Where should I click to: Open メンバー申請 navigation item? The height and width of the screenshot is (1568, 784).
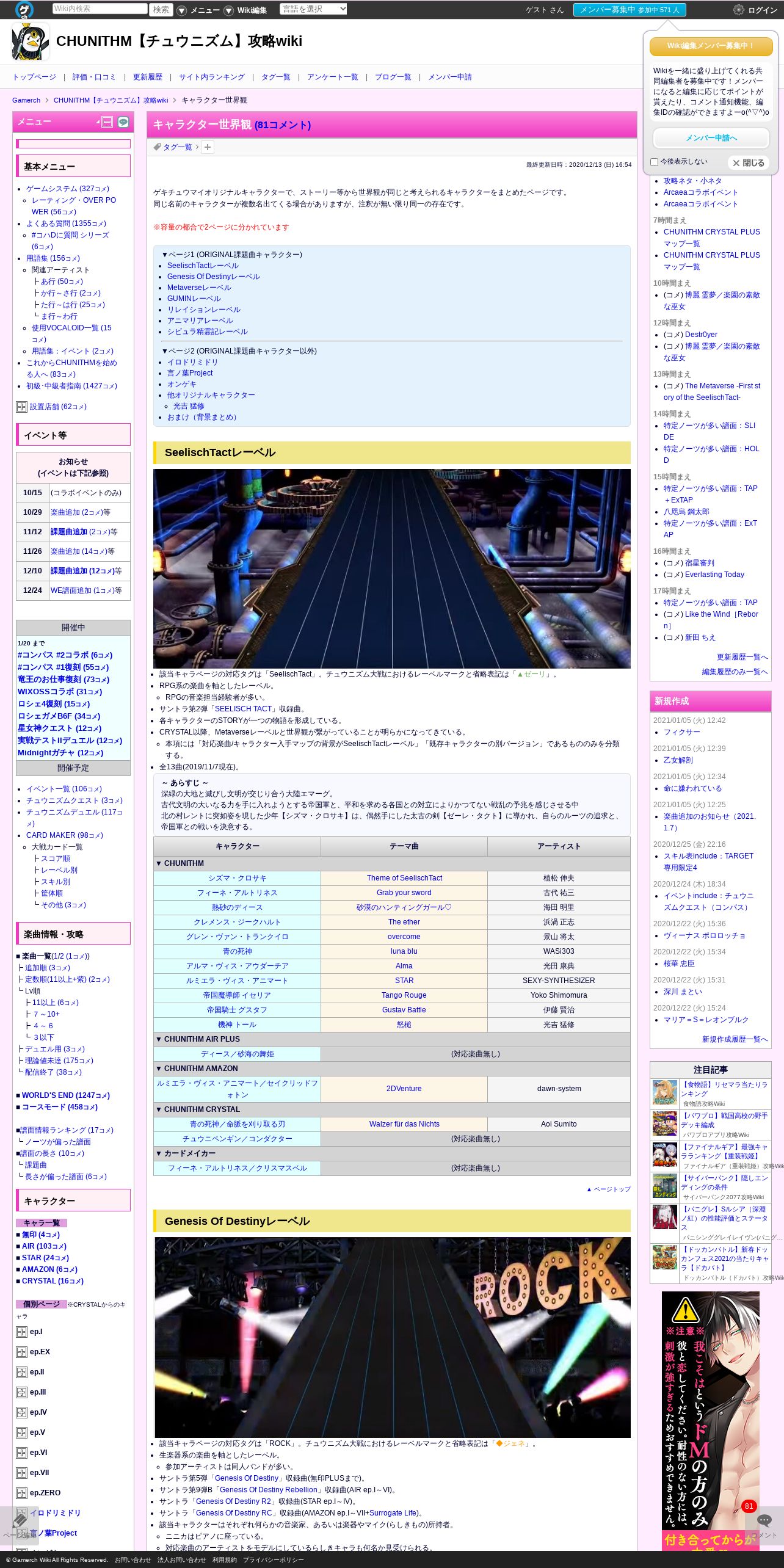click(450, 78)
